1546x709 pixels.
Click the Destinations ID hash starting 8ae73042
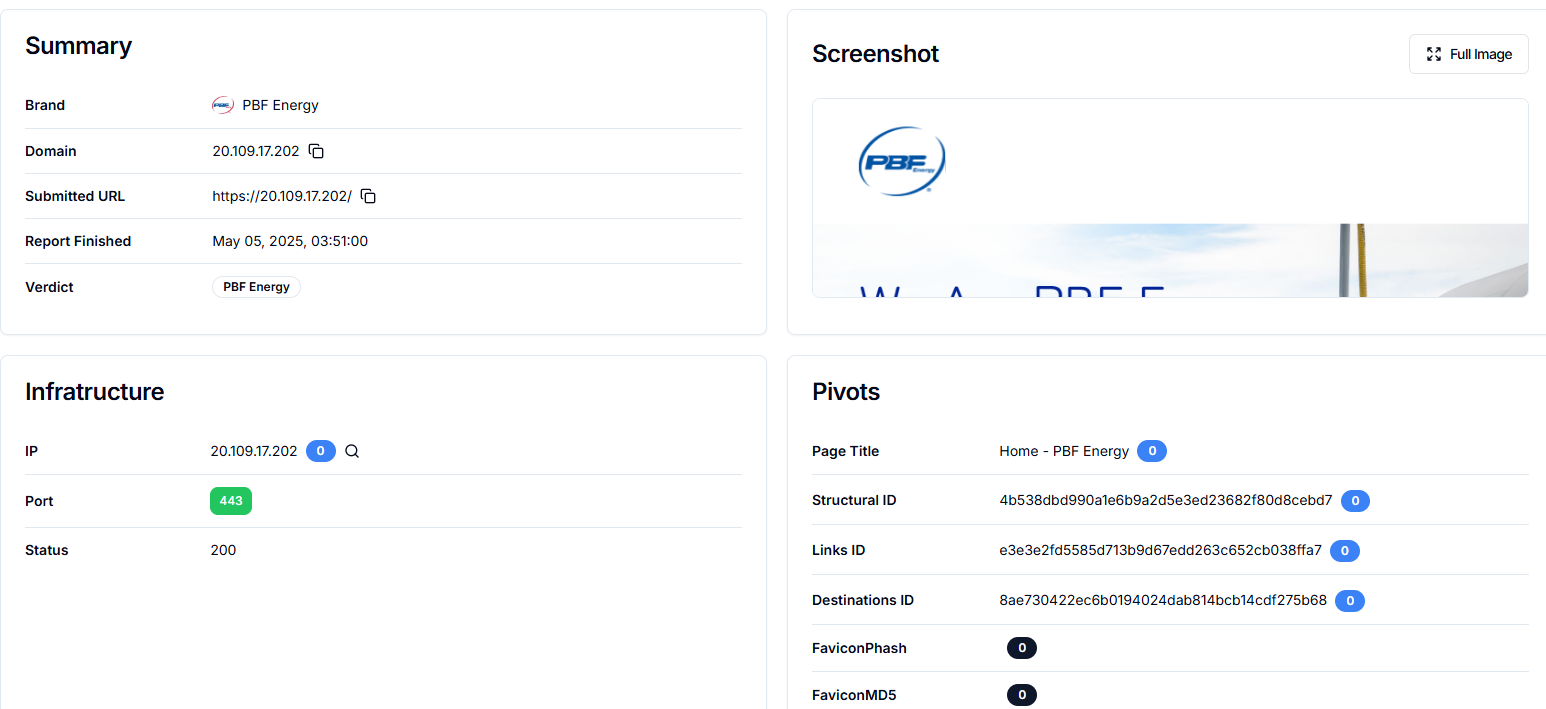[x=1163, y=600]
